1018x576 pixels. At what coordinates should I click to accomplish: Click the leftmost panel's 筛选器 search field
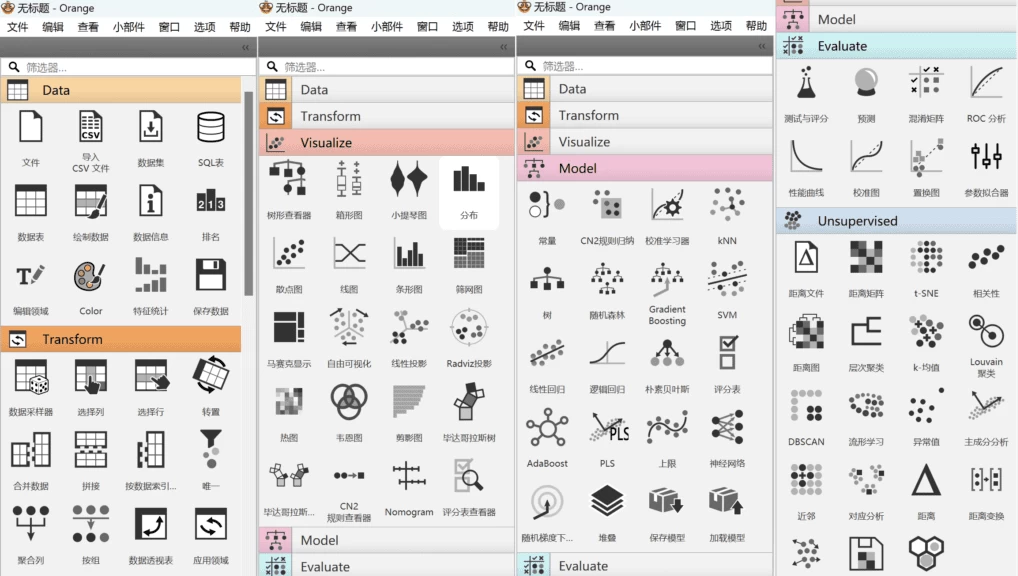pyautogui.click(x=125, y=67)
